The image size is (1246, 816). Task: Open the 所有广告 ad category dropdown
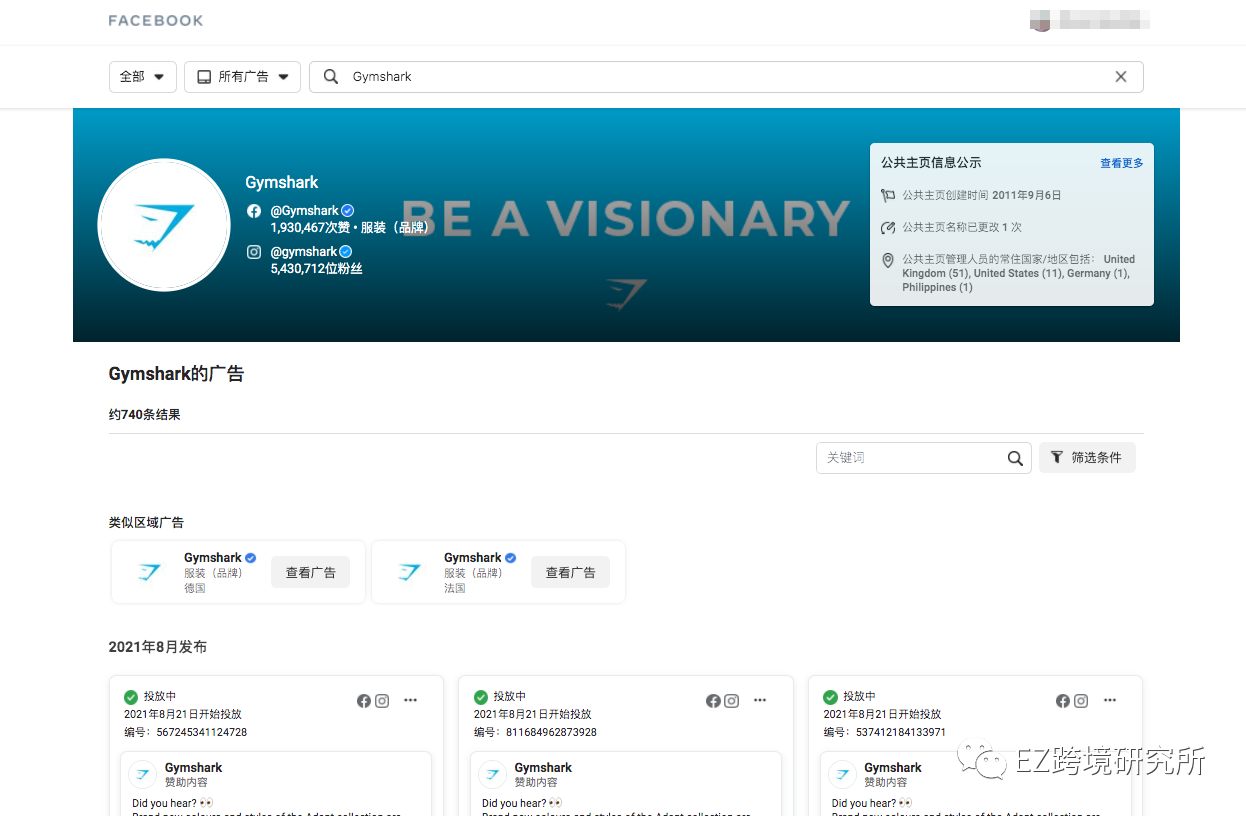(x=242, y=77)
